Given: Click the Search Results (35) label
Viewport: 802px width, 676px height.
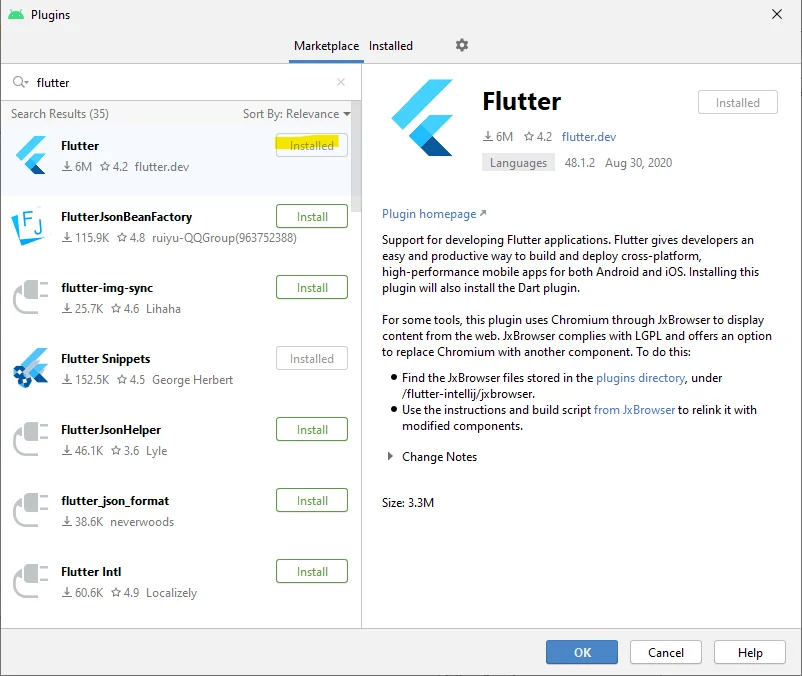Looking at the screenshot, I should [x=60, y=114].
